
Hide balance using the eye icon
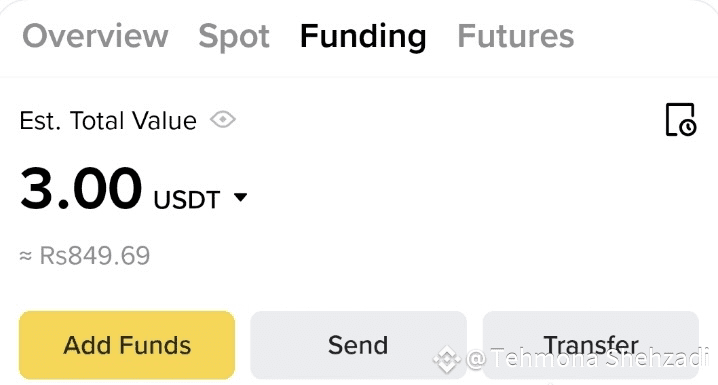coord(223,120)
